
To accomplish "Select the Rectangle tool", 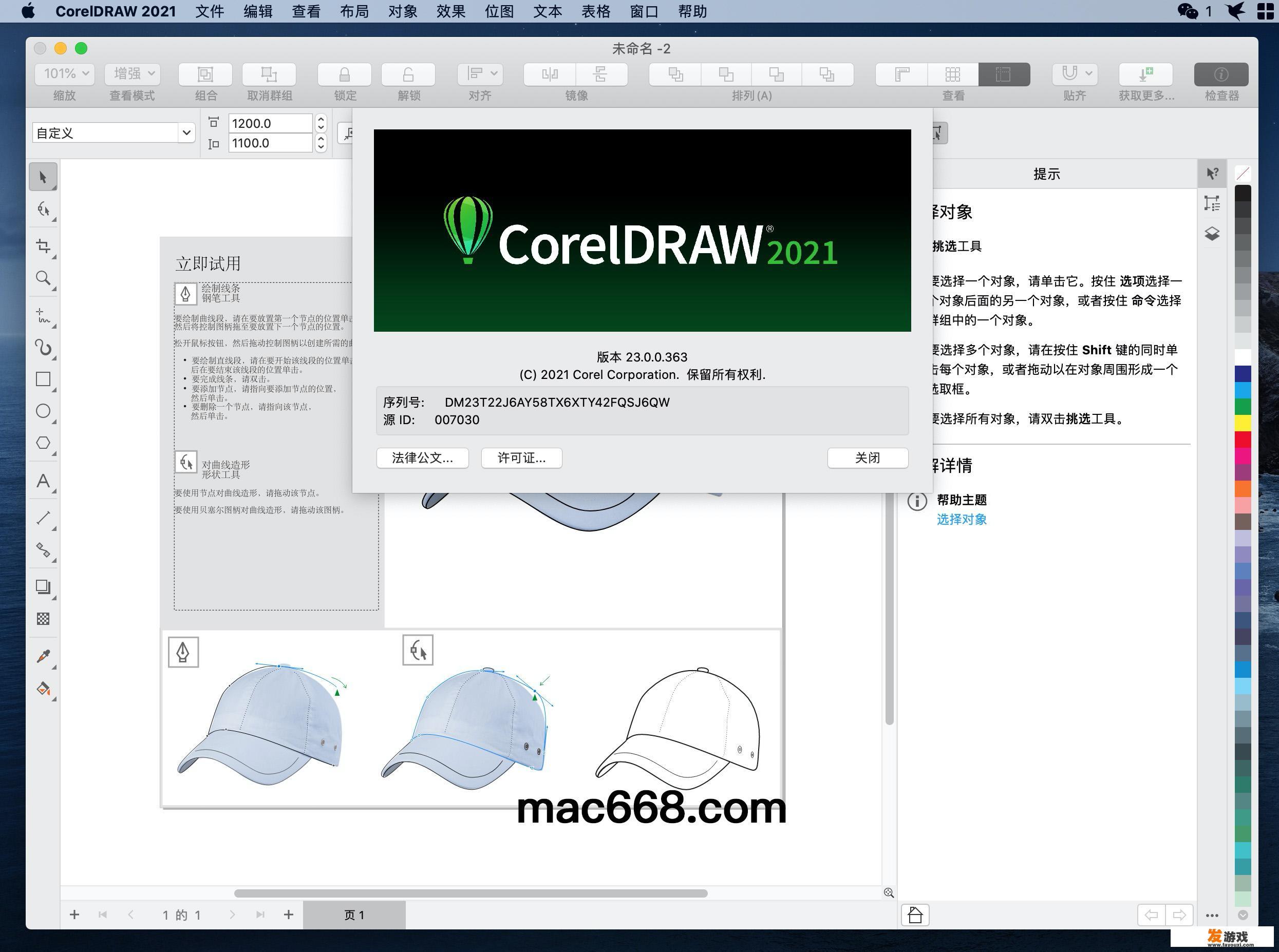I will coord(43,379).
